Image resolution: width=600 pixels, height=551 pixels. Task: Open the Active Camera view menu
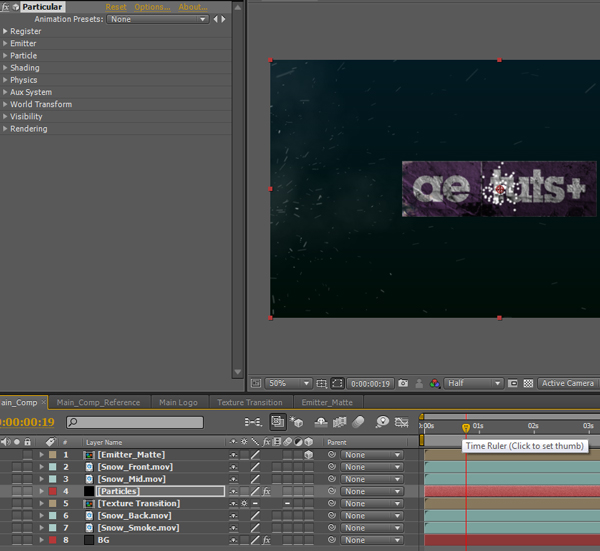pyautogui.click(x=567, y=383)
